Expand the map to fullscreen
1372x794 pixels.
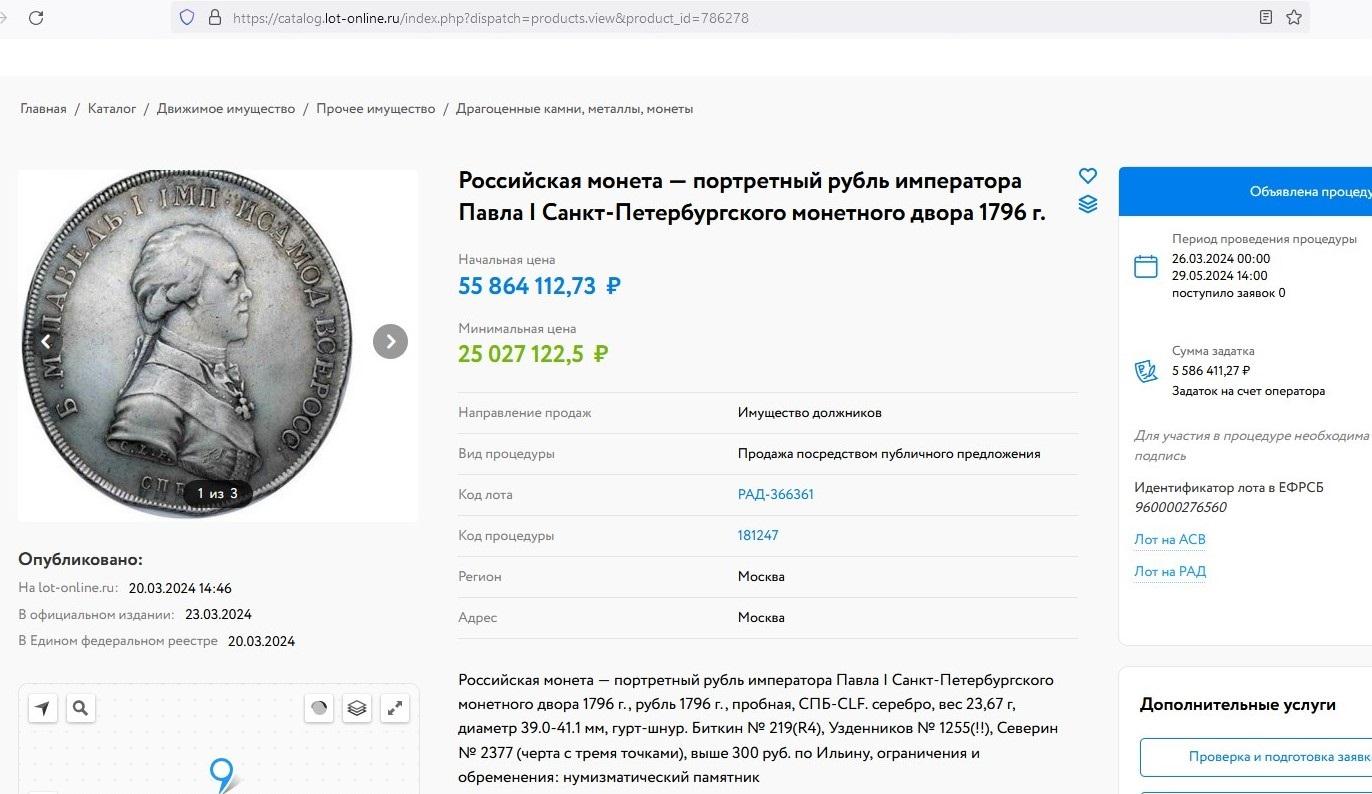[396, 708]
